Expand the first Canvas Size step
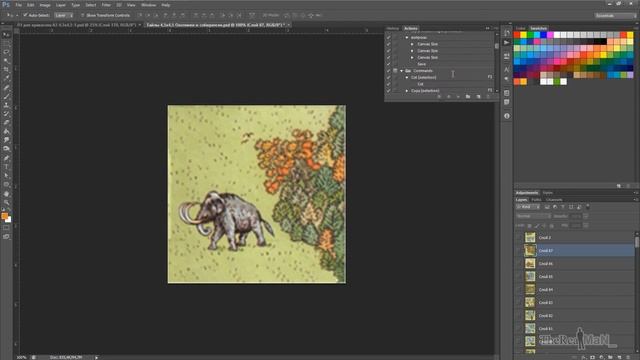The width and height of the screenshot is (640, 360). click(412, 44)
